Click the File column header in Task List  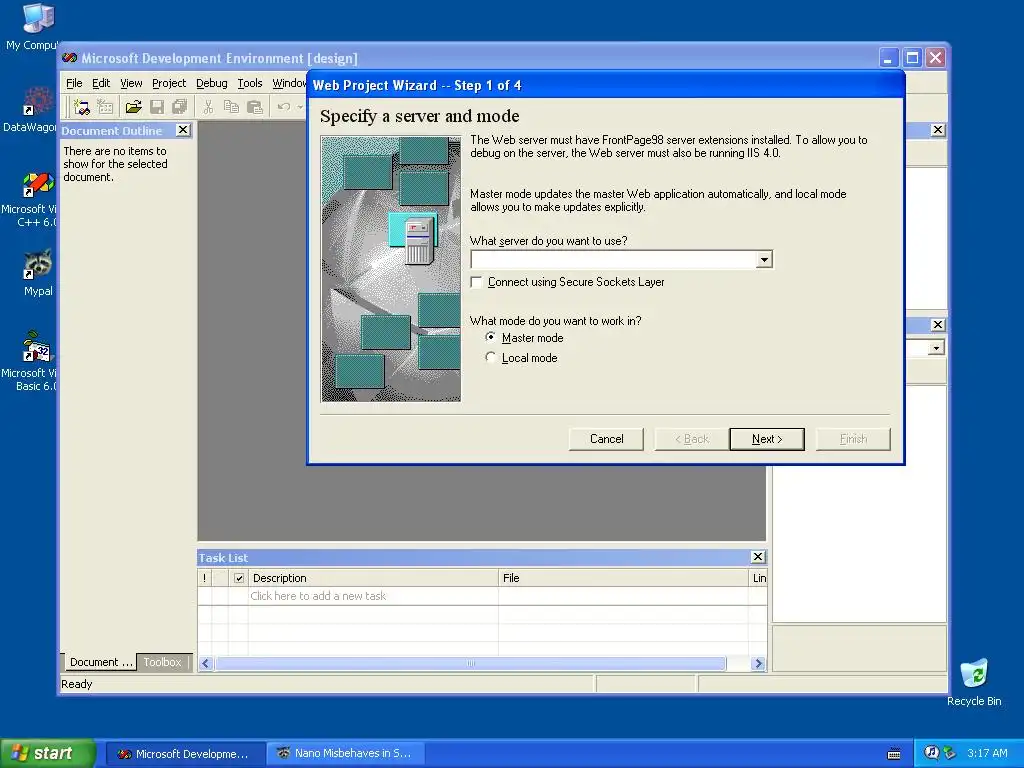click(x=623, y=578)
